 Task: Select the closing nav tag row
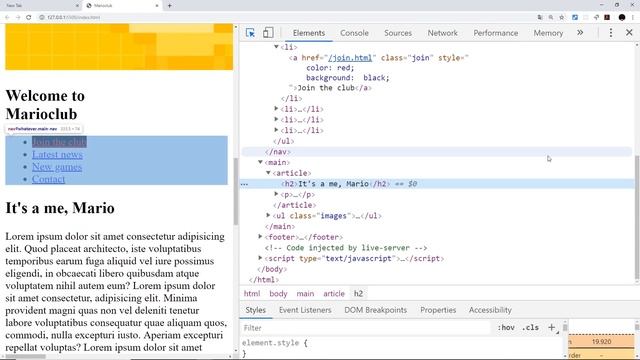[x=437, y=152]
